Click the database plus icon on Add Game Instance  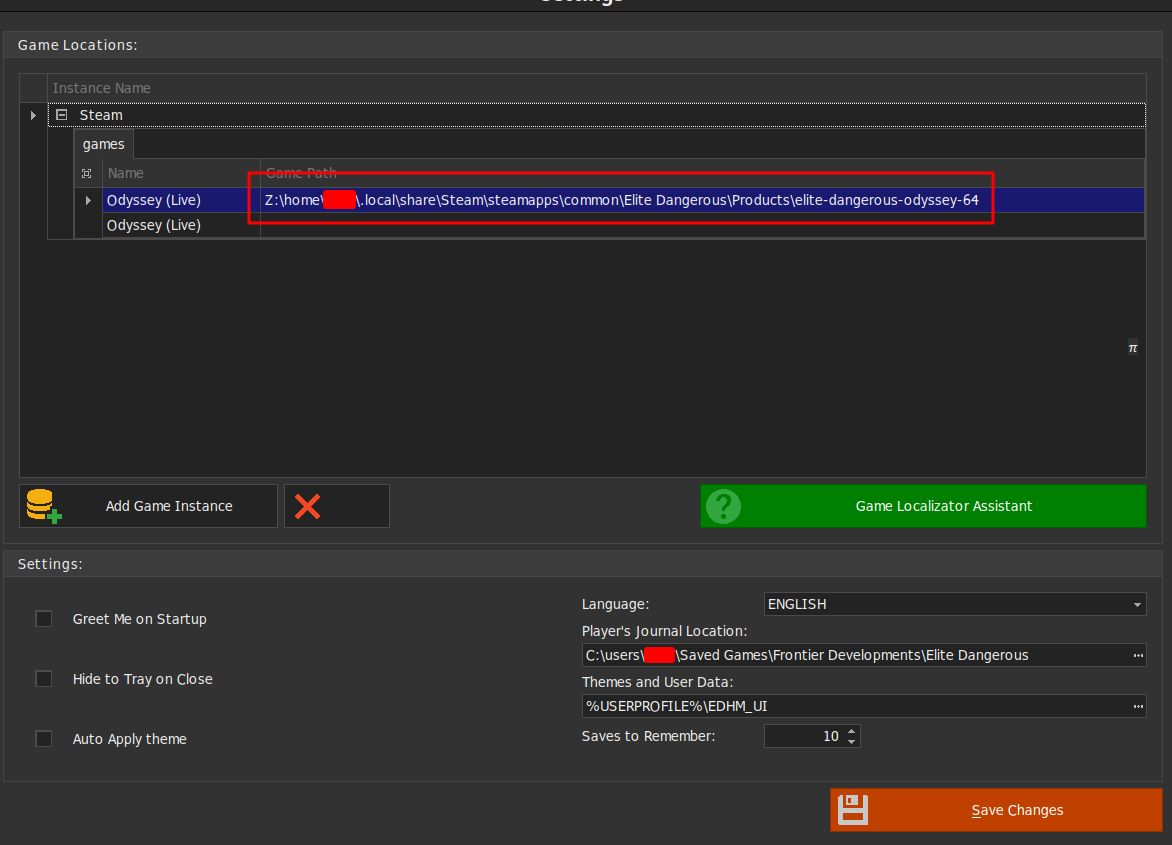click(43, 506)
